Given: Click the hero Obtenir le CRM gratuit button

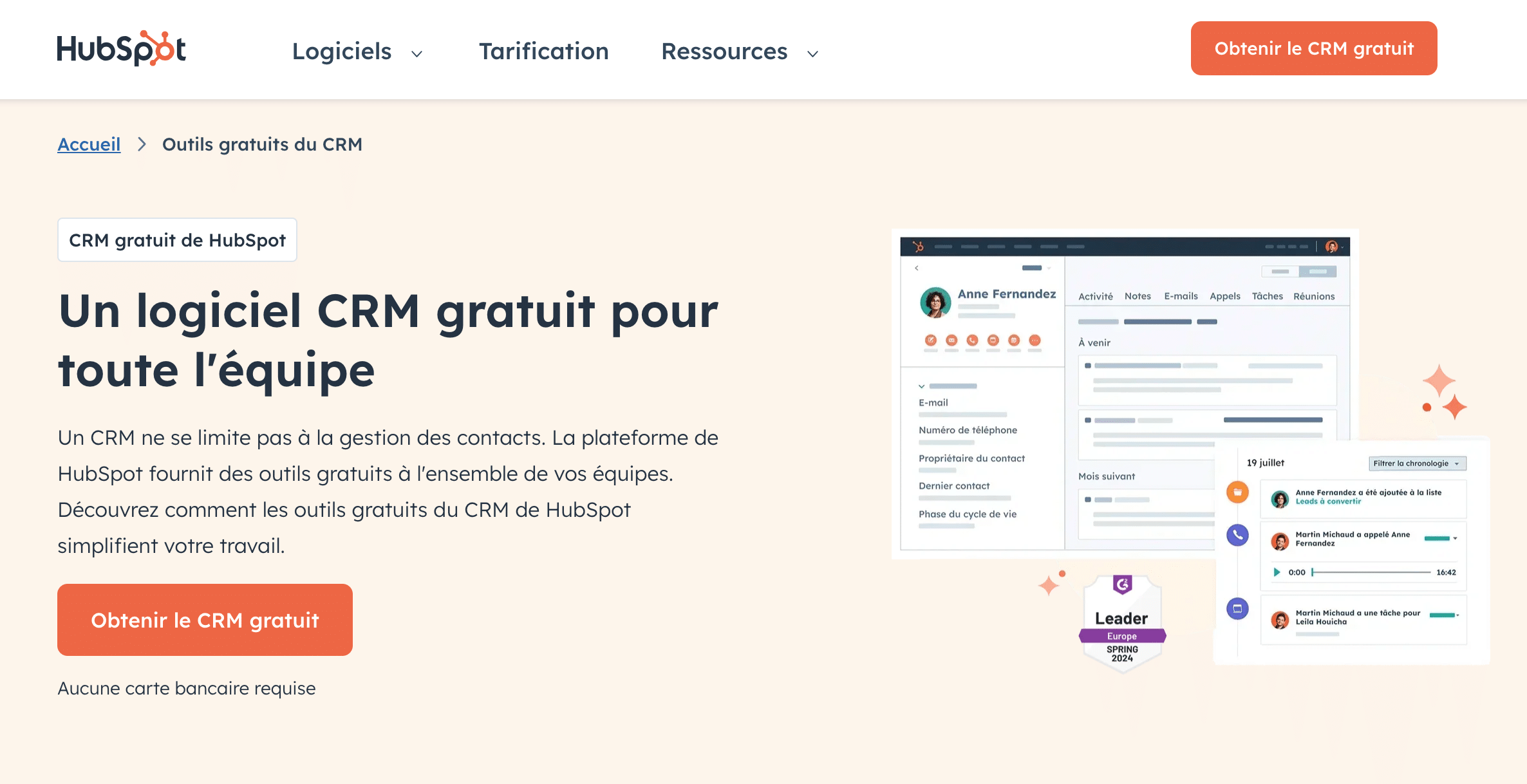Looking at the screenshot, I should [205, 620].
